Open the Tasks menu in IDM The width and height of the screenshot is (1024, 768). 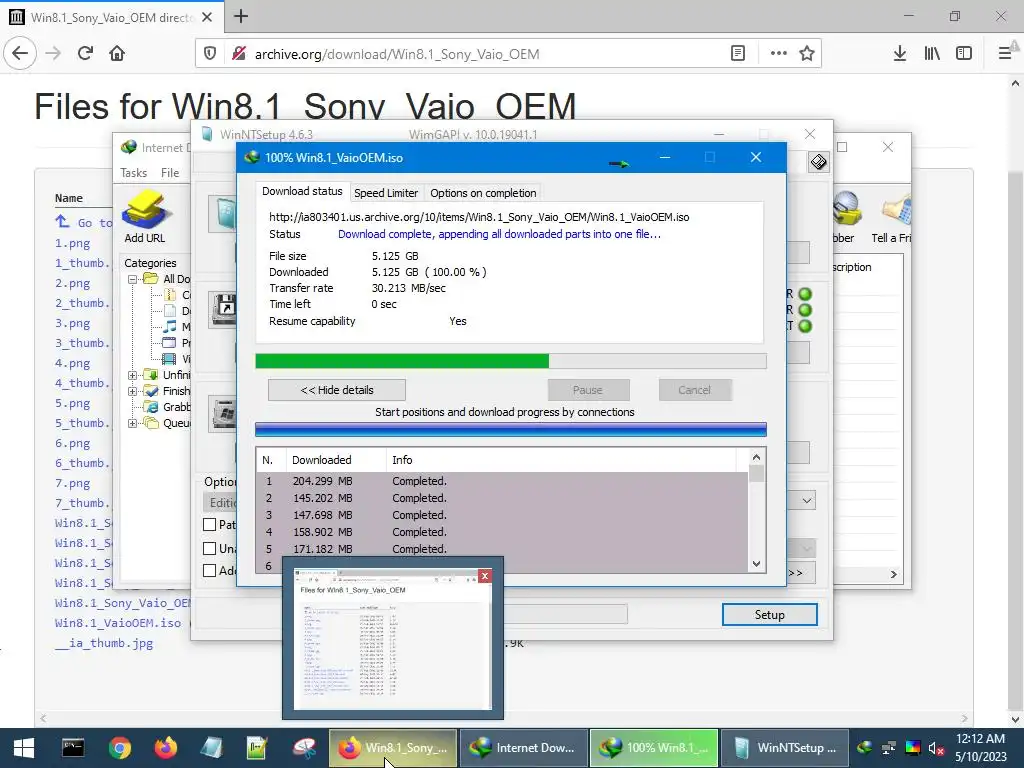click(134, 172)
